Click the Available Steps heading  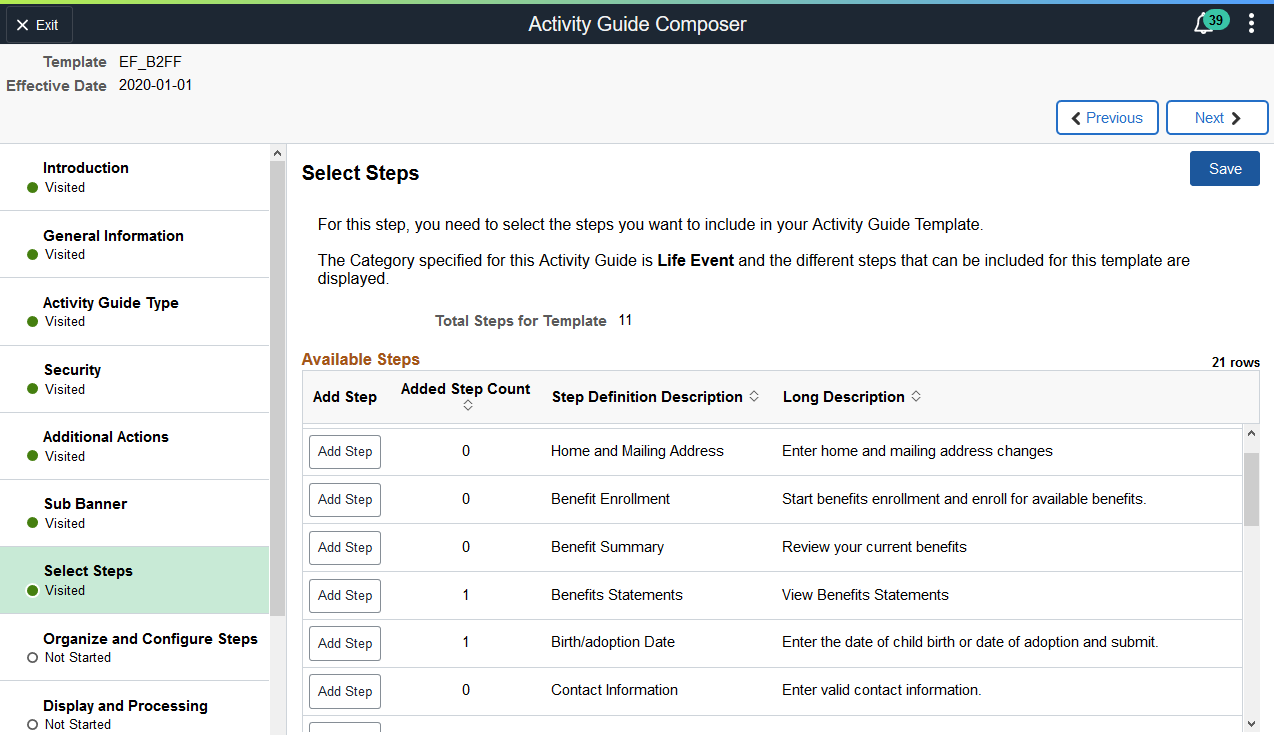click(361, 359)
